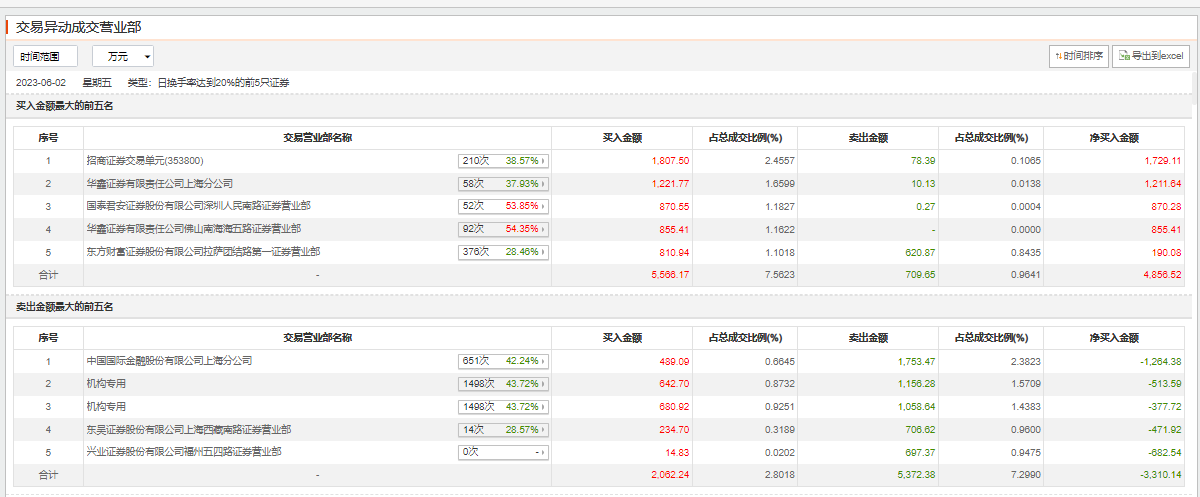The image size is (1200, 497).
Task: Open the 210次 38.57% badge for 招商证券
Action: [504, 160]
